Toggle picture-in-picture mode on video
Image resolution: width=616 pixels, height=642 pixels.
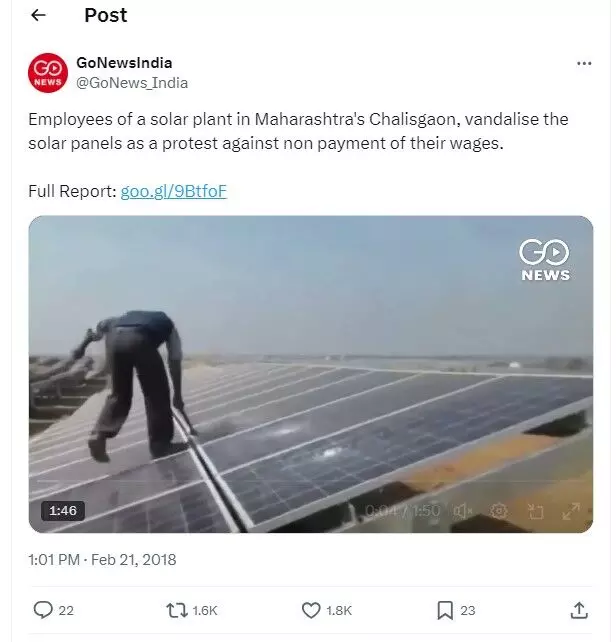(x=535, y=511)
